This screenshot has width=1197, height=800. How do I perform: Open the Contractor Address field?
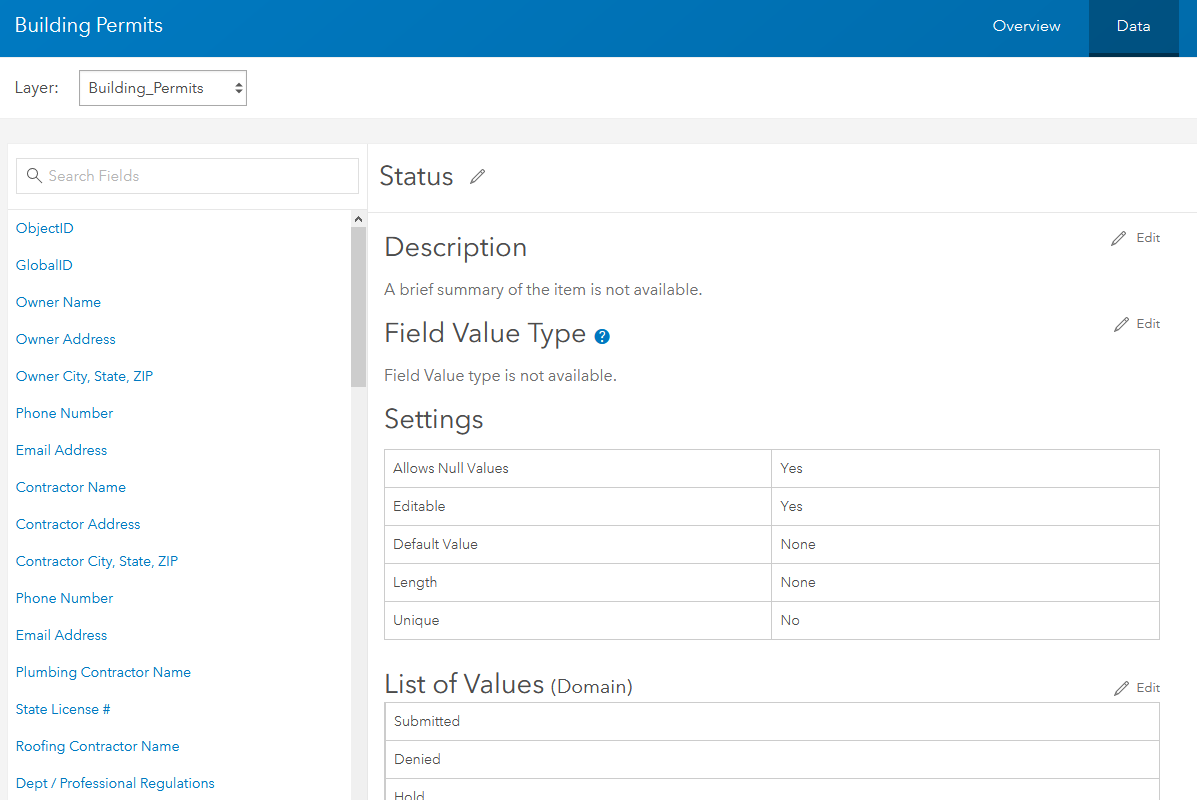click(x=77, y=523)
